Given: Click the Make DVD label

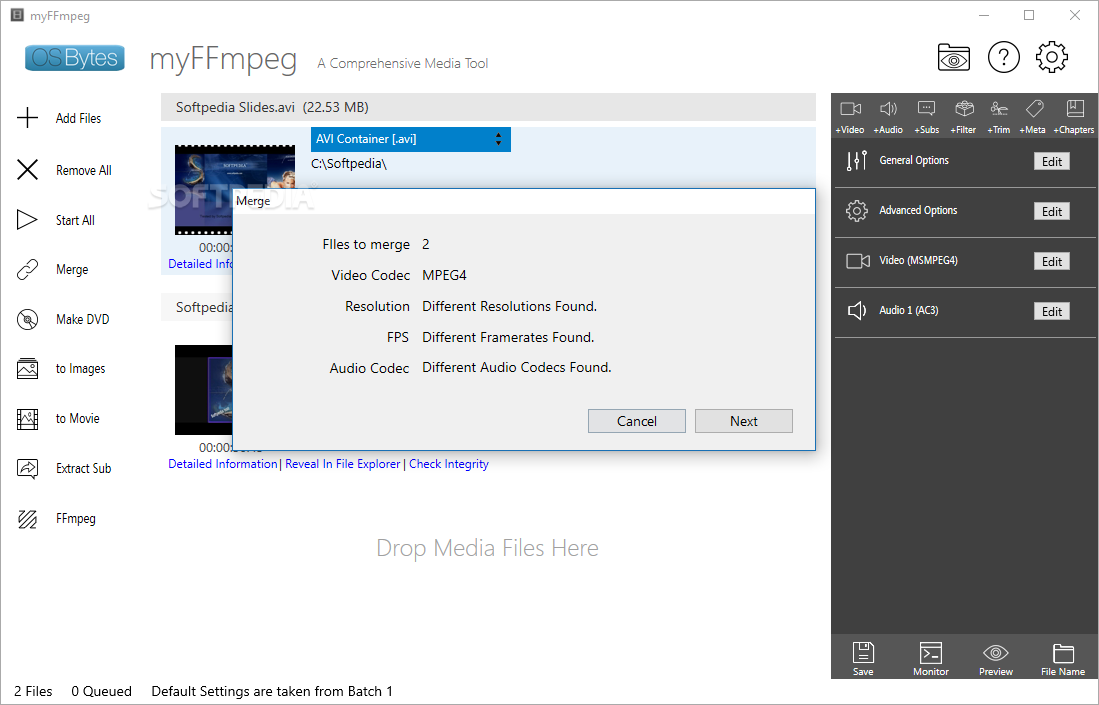Looking at the screenshot, I should pyautogui.click(x=83, y=320).
